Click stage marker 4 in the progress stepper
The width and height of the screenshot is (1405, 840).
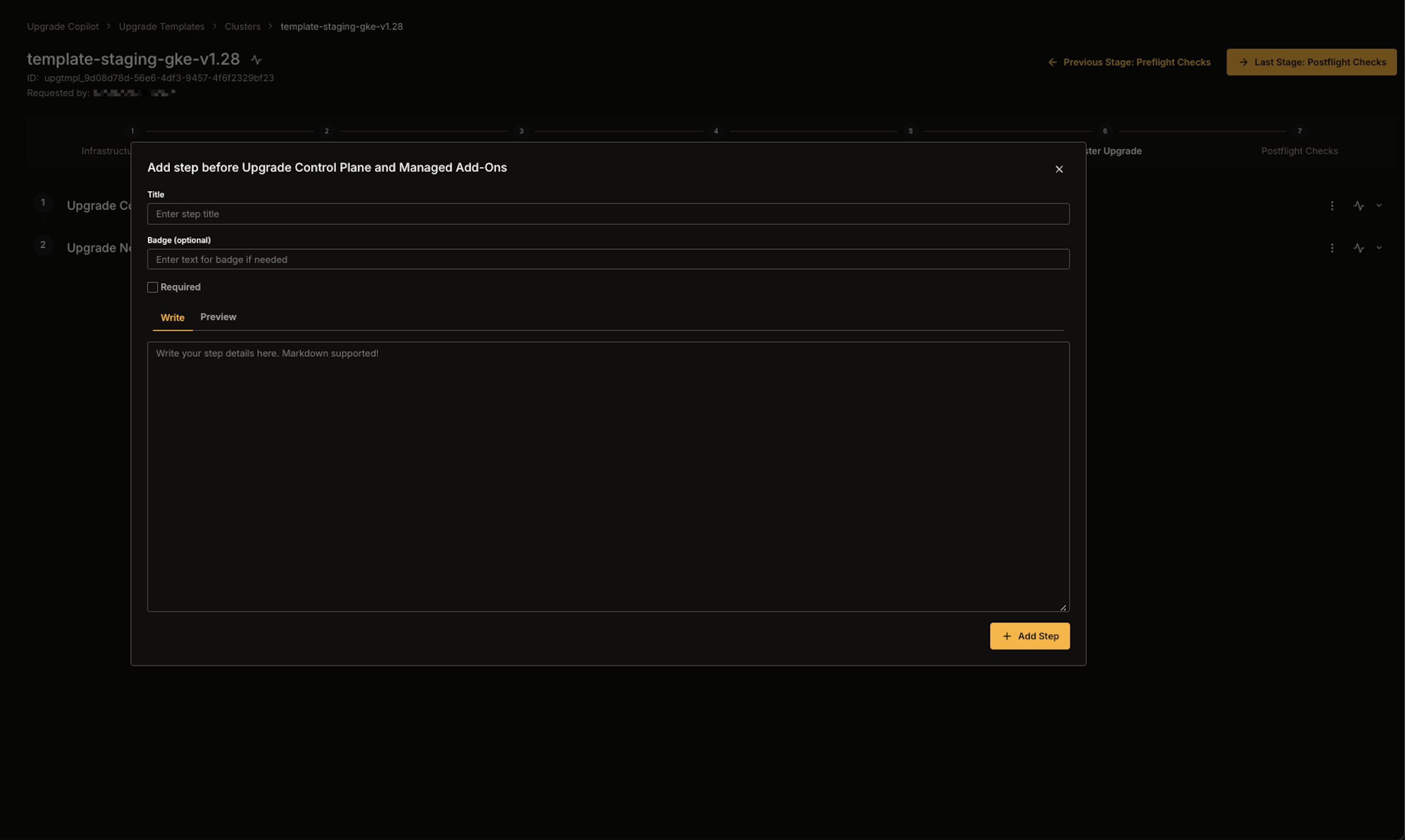[x=716, y=131]
